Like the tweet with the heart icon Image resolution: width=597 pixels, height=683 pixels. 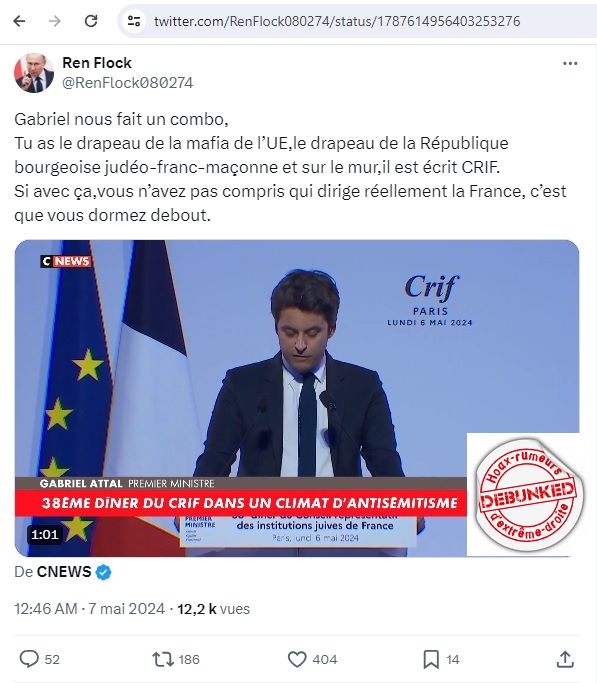pos(297,659)
